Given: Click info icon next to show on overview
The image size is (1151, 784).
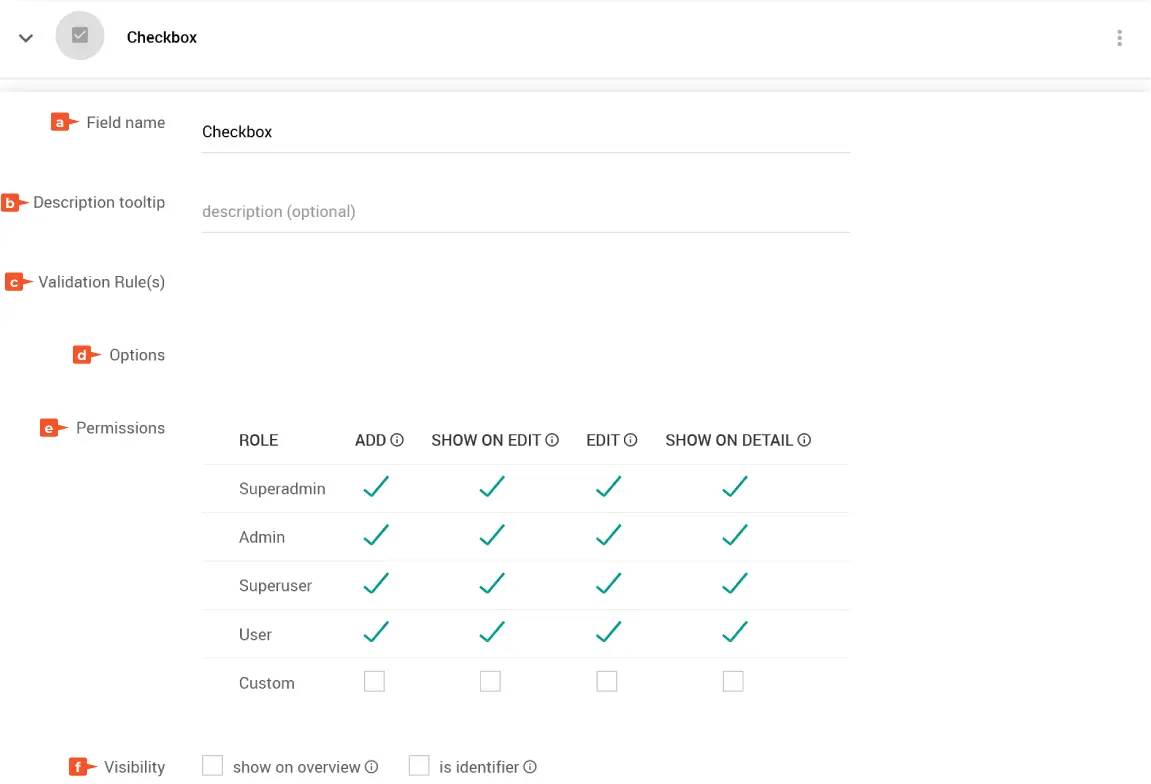Looking at the screenshot, I should [372, 767].
